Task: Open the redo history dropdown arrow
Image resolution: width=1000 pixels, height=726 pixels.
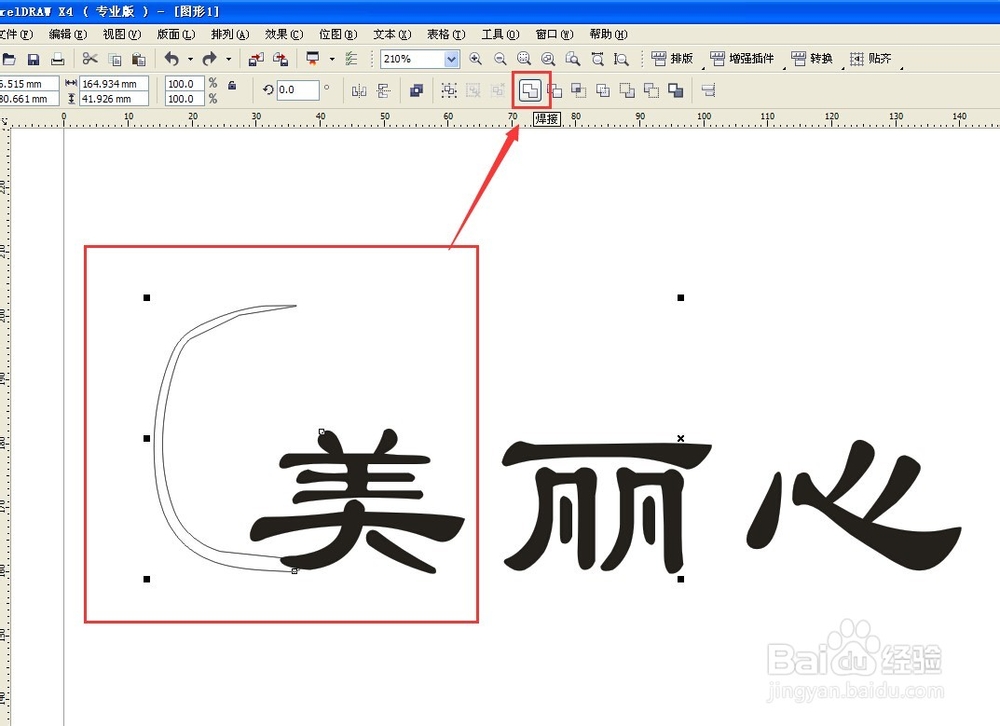Action: pyautogui.click(x=228, y=59)
